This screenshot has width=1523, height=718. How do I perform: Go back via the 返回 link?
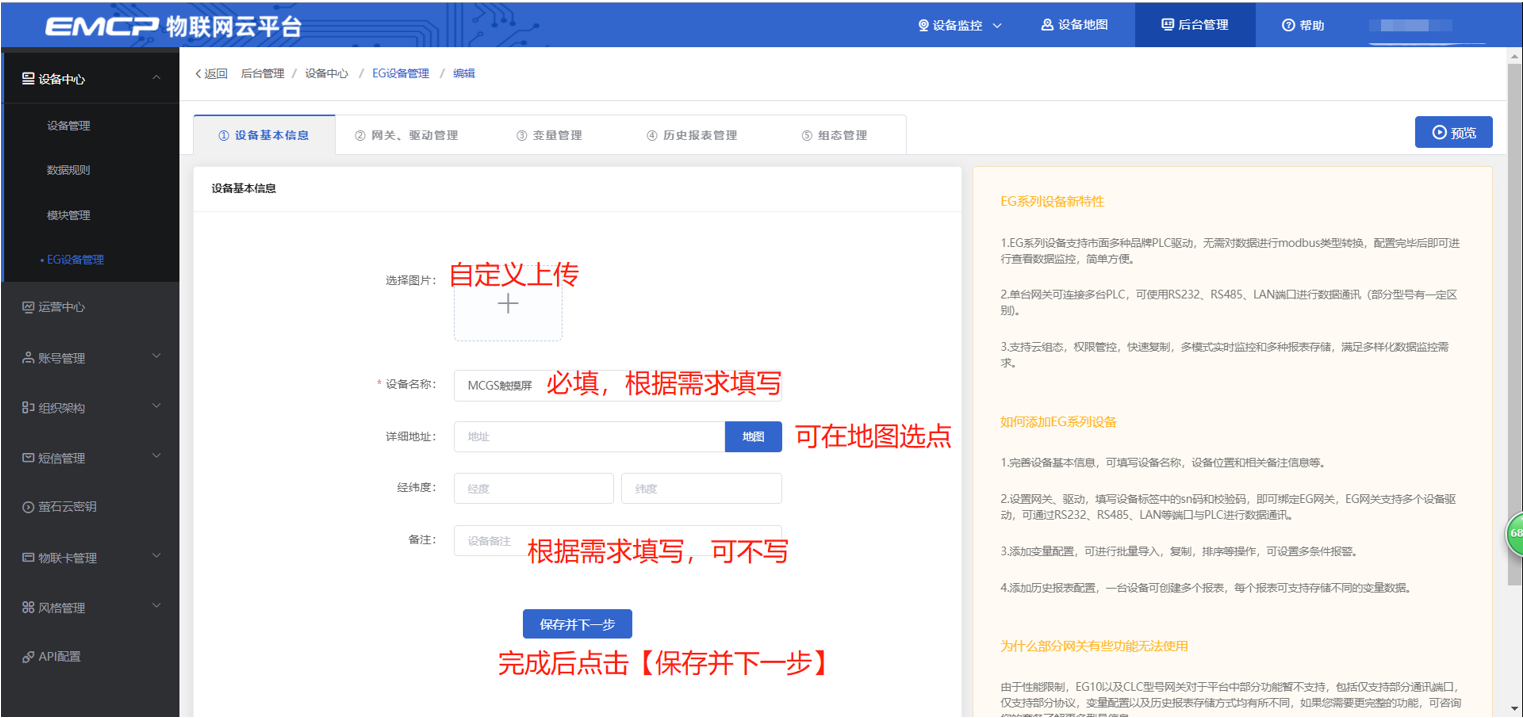point(211,74)
